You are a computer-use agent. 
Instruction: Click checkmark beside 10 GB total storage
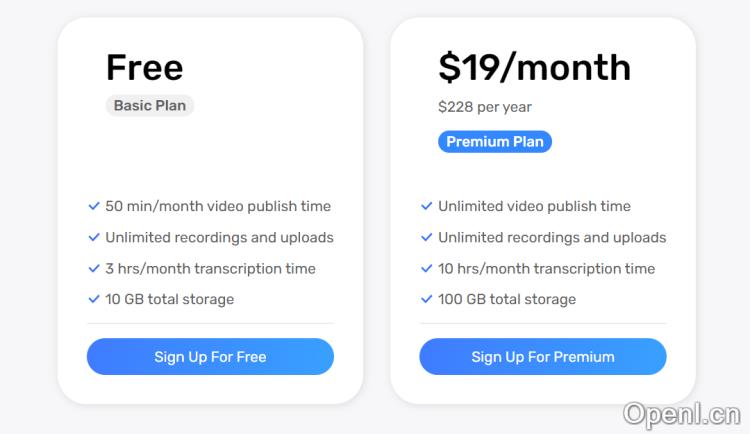coord(94,299)
